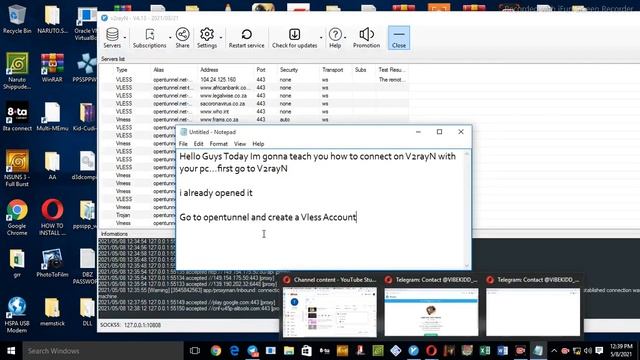Select the Trojan server row
Screen dimensions: 640x360
(x=138, y=215)
